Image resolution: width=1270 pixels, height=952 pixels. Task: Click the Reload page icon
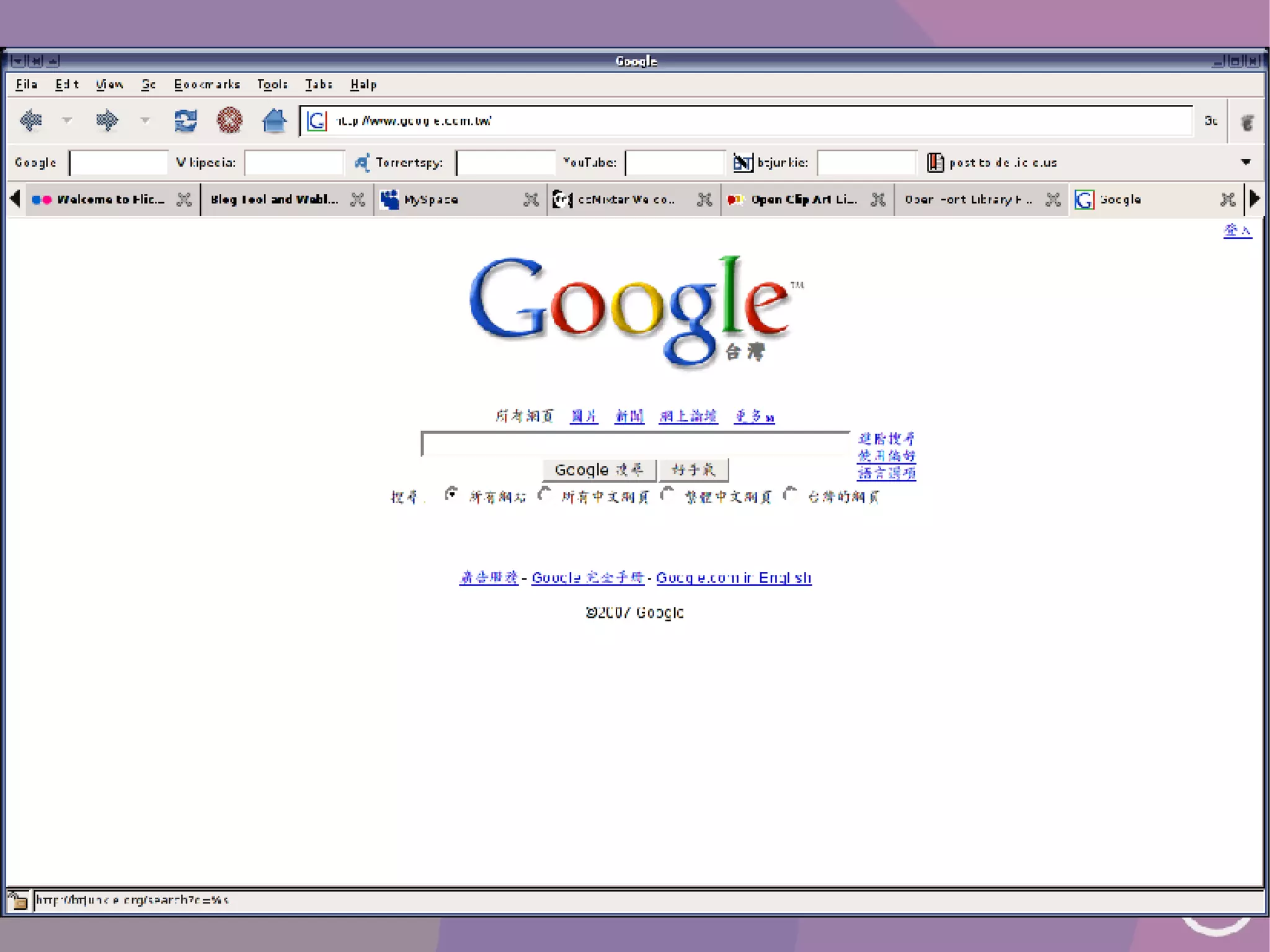pos(185,120)
